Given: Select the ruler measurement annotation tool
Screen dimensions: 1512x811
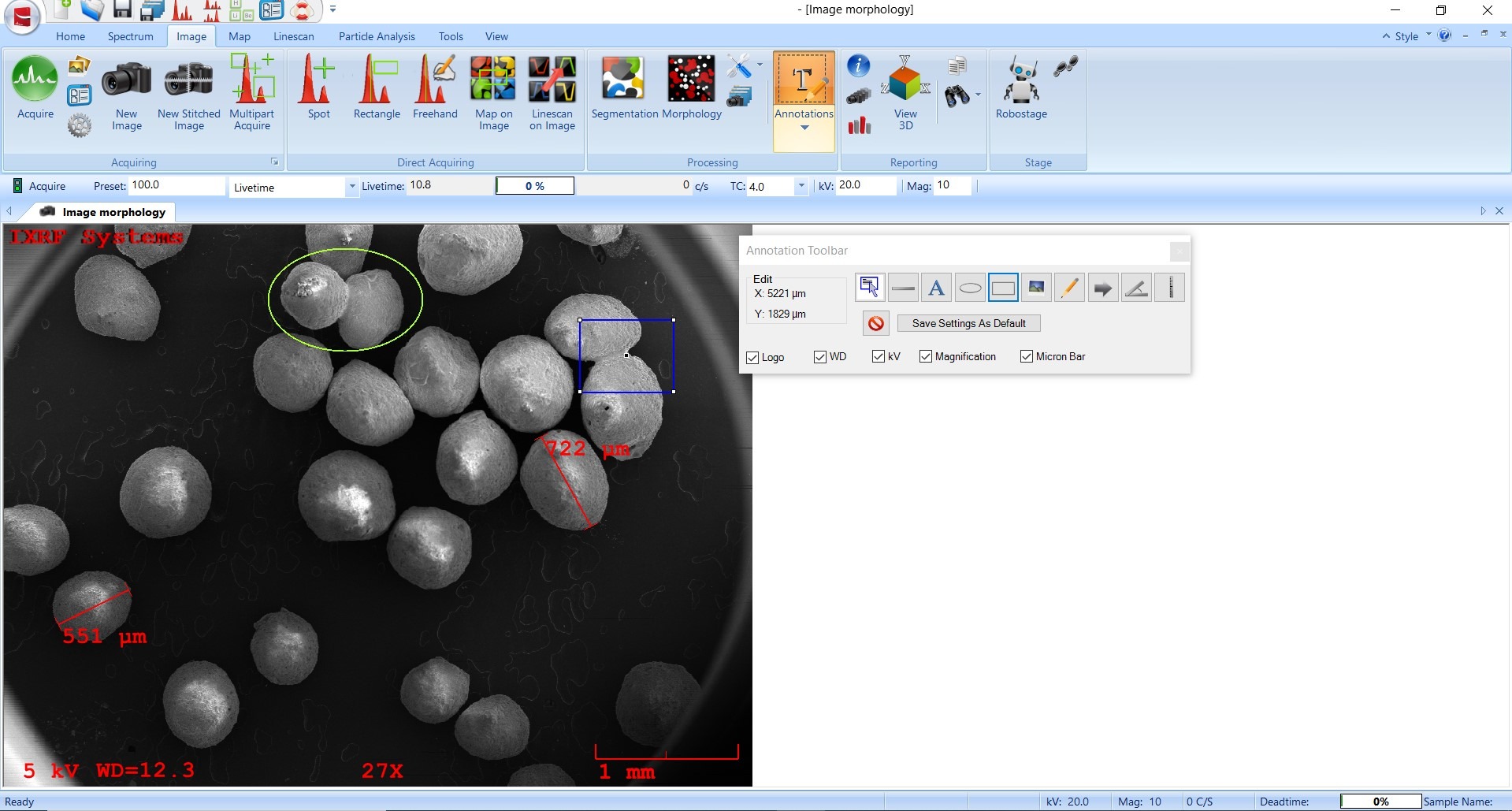Looking at the screenshot, I should pyautogui.click(x=1170, y=288).
